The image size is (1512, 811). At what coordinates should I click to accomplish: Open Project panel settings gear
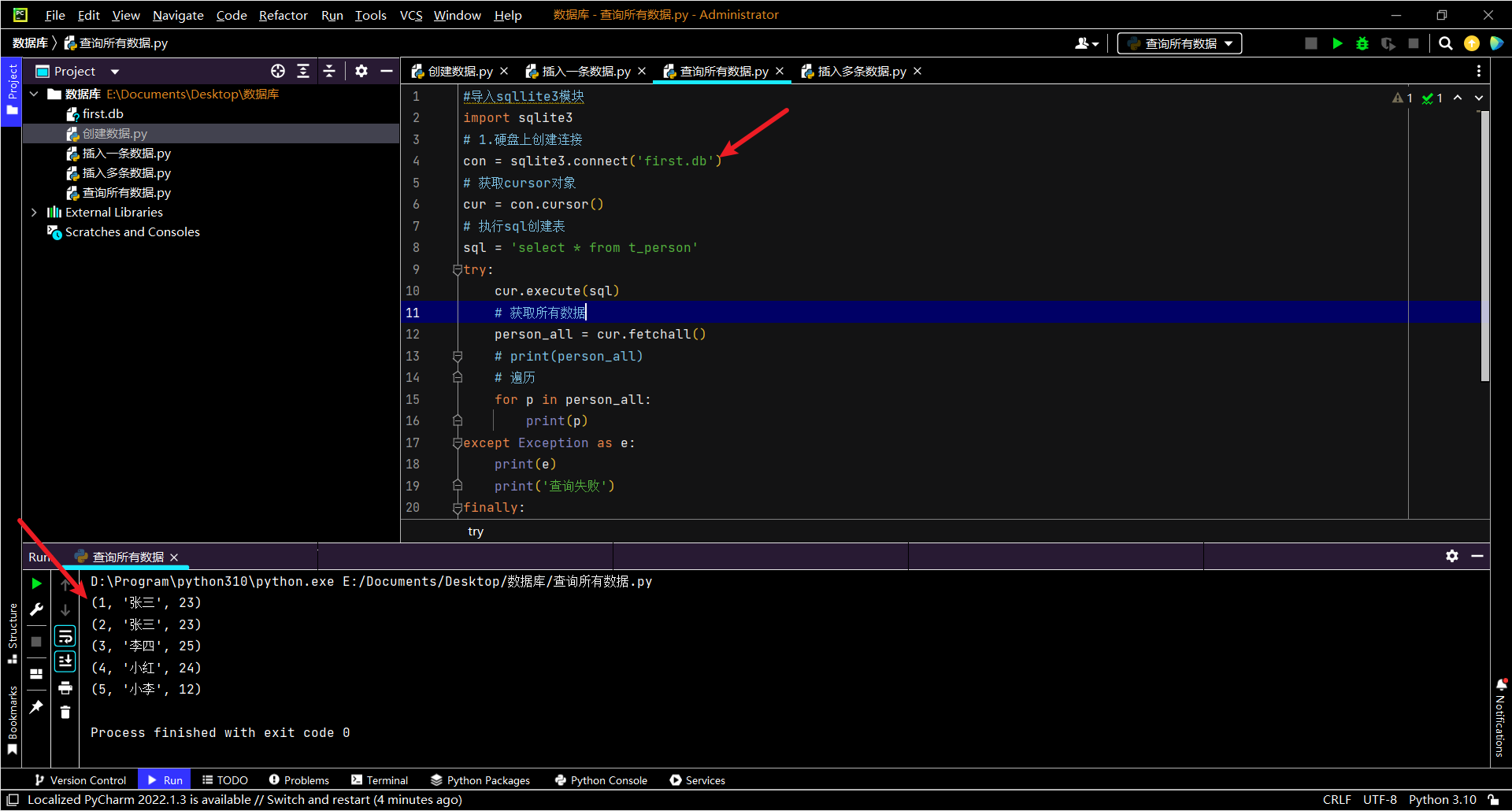coord(361,71)
